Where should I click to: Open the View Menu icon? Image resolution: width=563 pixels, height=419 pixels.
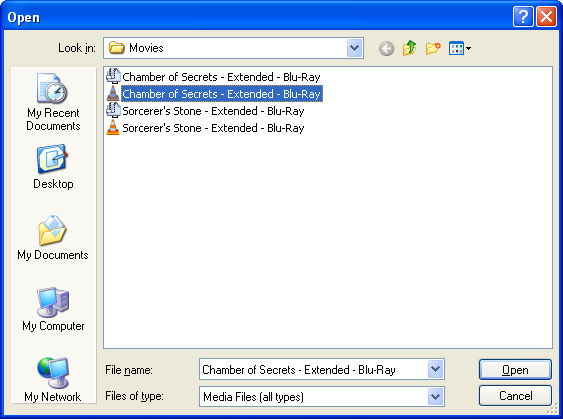click(460, 48)
